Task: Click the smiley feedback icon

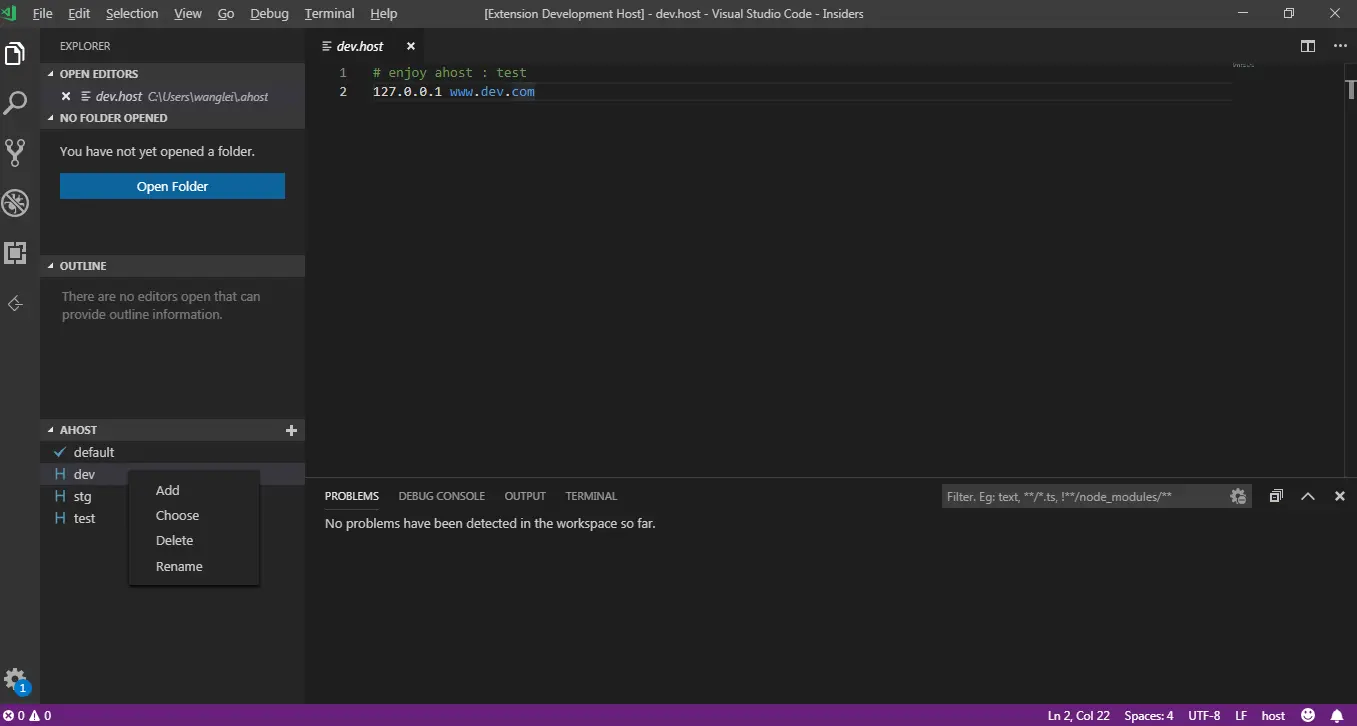Action: (1308, 716)
